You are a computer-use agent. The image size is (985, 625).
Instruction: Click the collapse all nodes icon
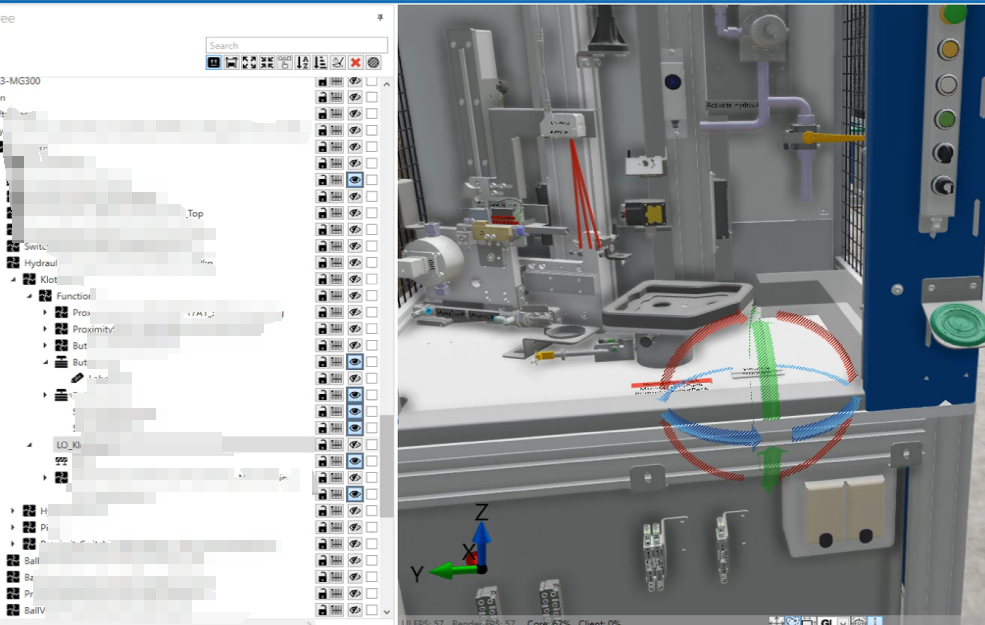coord(267,62)
